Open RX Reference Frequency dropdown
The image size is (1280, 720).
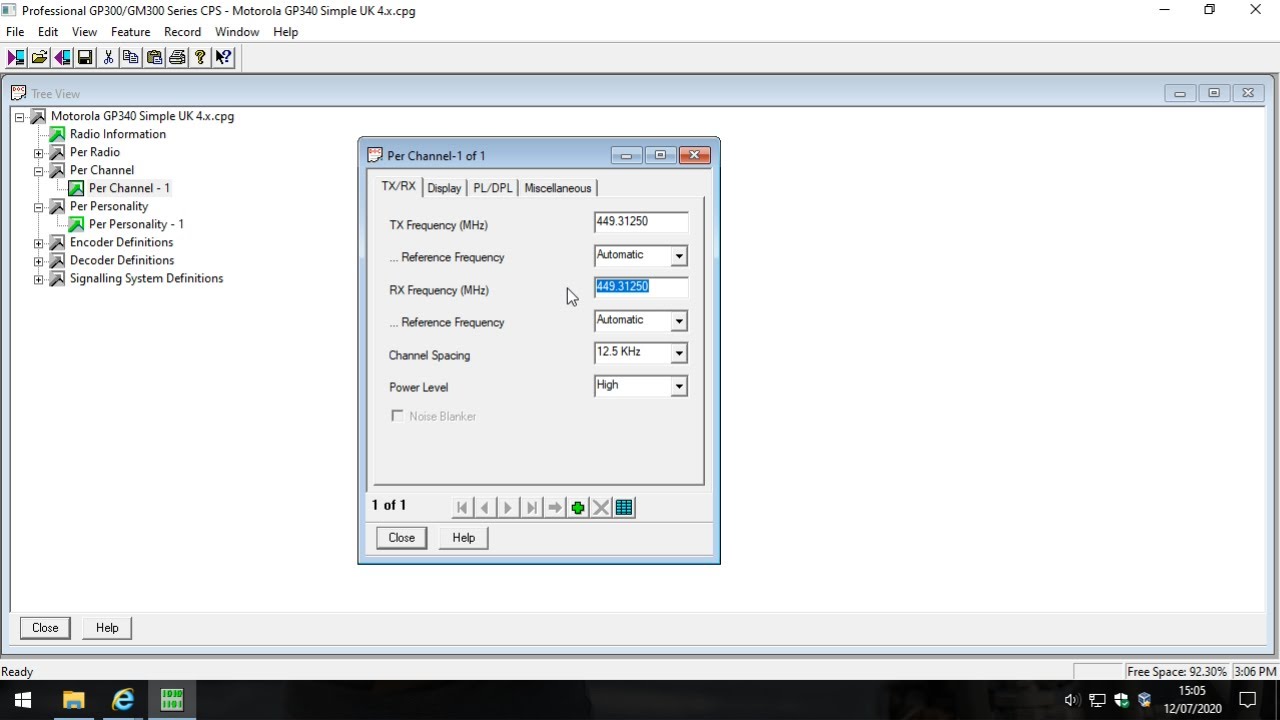coord(679,321)
